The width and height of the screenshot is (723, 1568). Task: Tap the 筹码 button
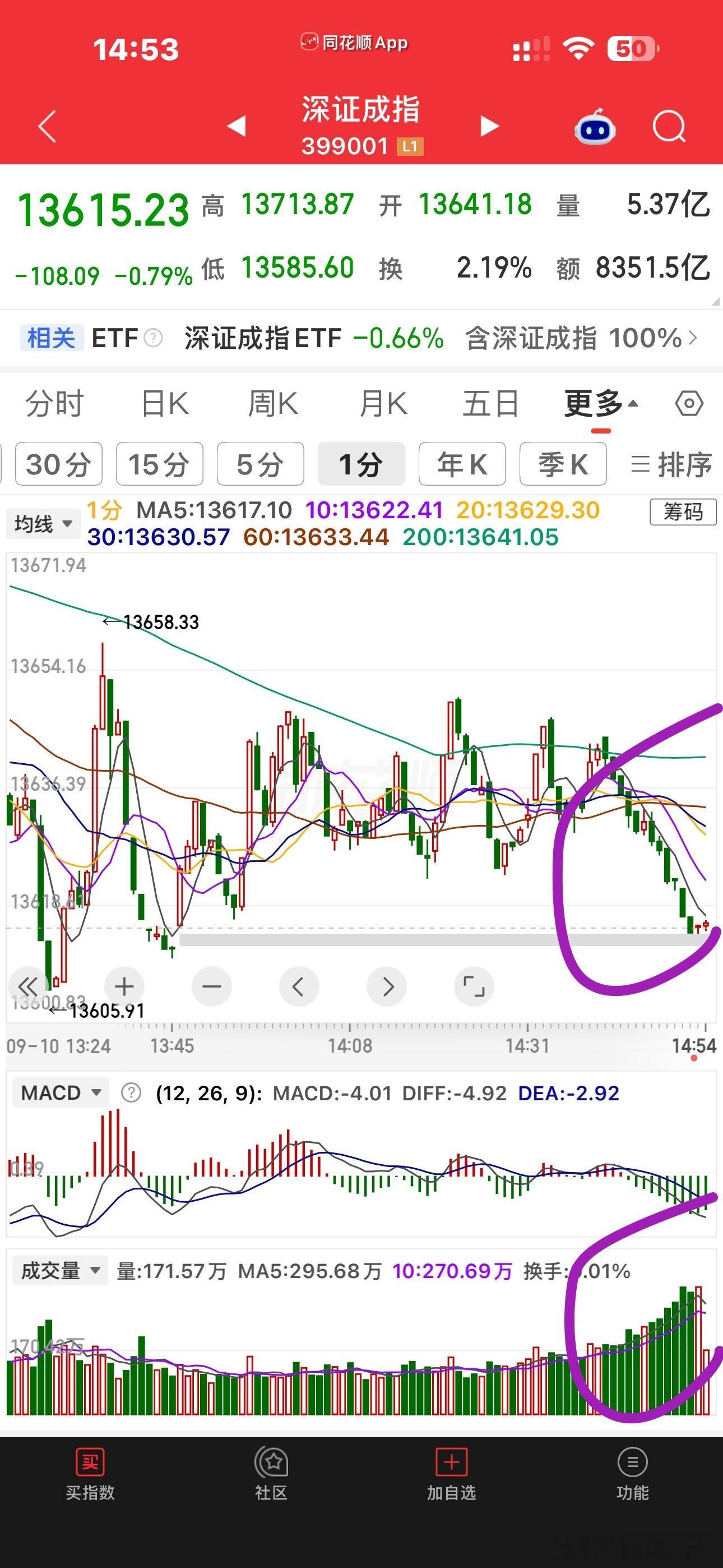click(683, 512)
